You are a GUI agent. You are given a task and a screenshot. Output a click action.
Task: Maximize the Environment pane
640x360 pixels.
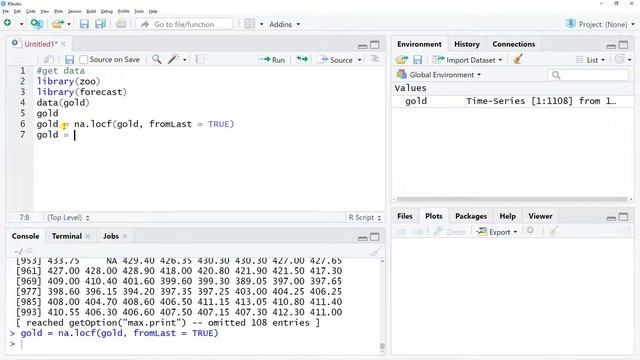(x=623, y=45)
